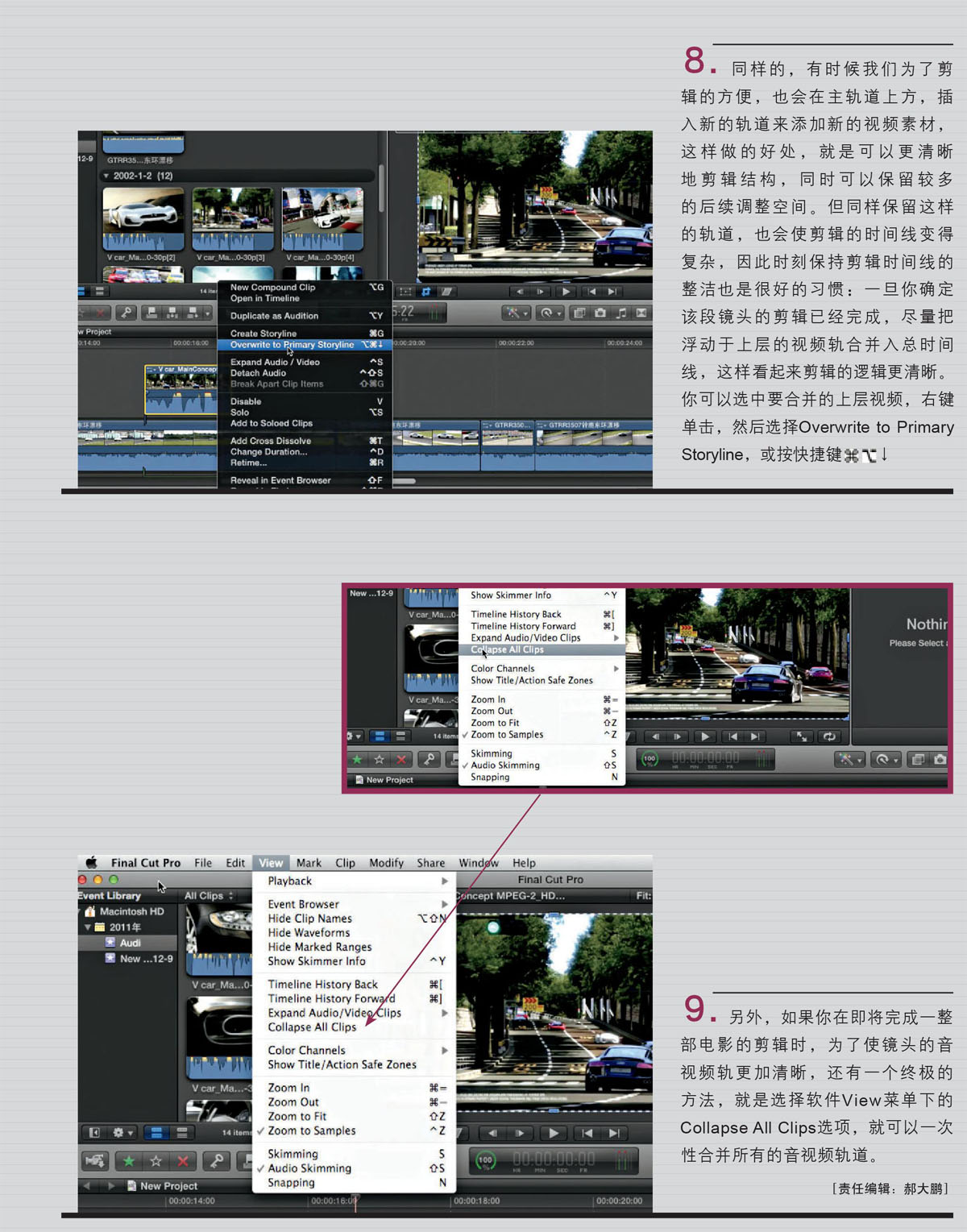This screenshot has height=1232, width=967.
Task: Click timeline history back arrow beside New Project
Action: (88, 1185)
